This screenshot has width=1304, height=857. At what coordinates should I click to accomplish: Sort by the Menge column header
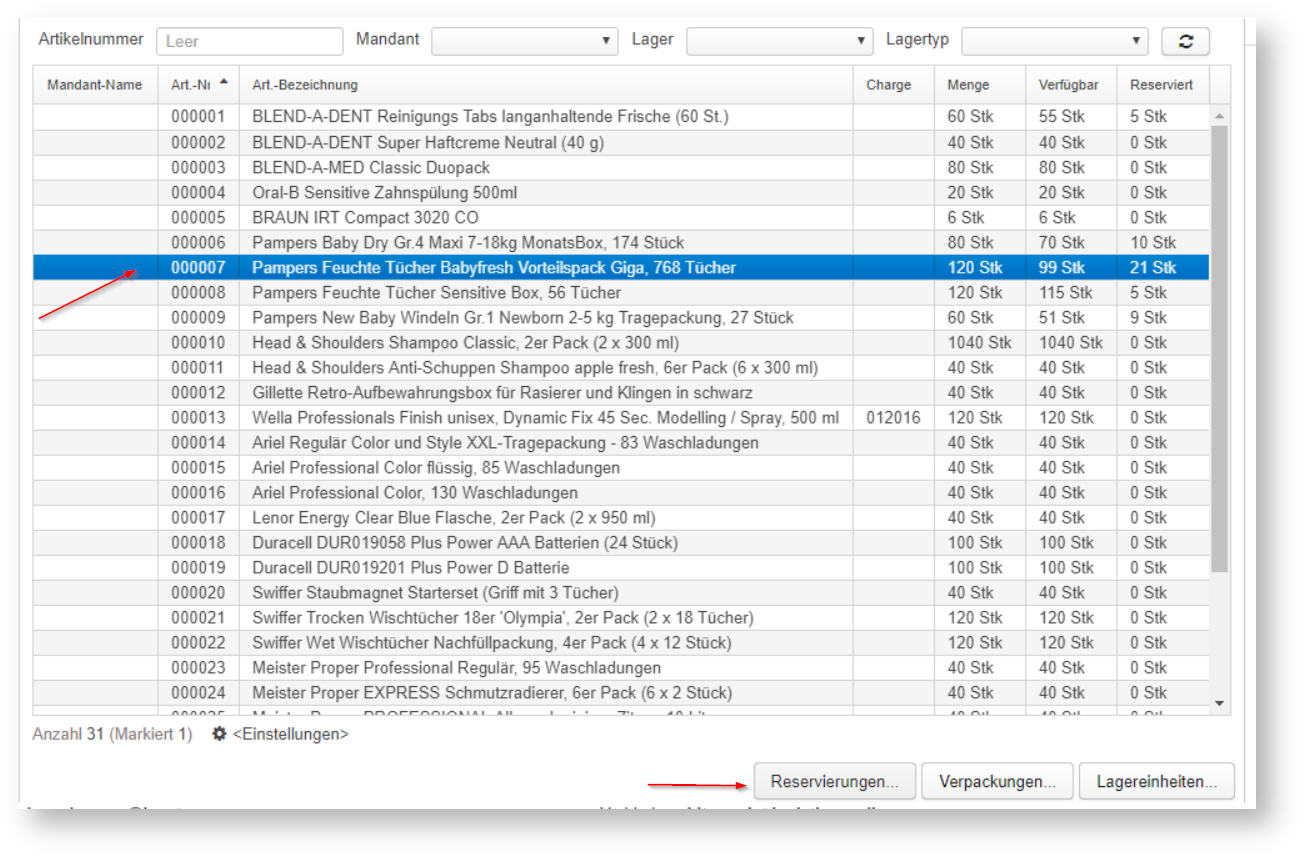click(x=980, y=85)
